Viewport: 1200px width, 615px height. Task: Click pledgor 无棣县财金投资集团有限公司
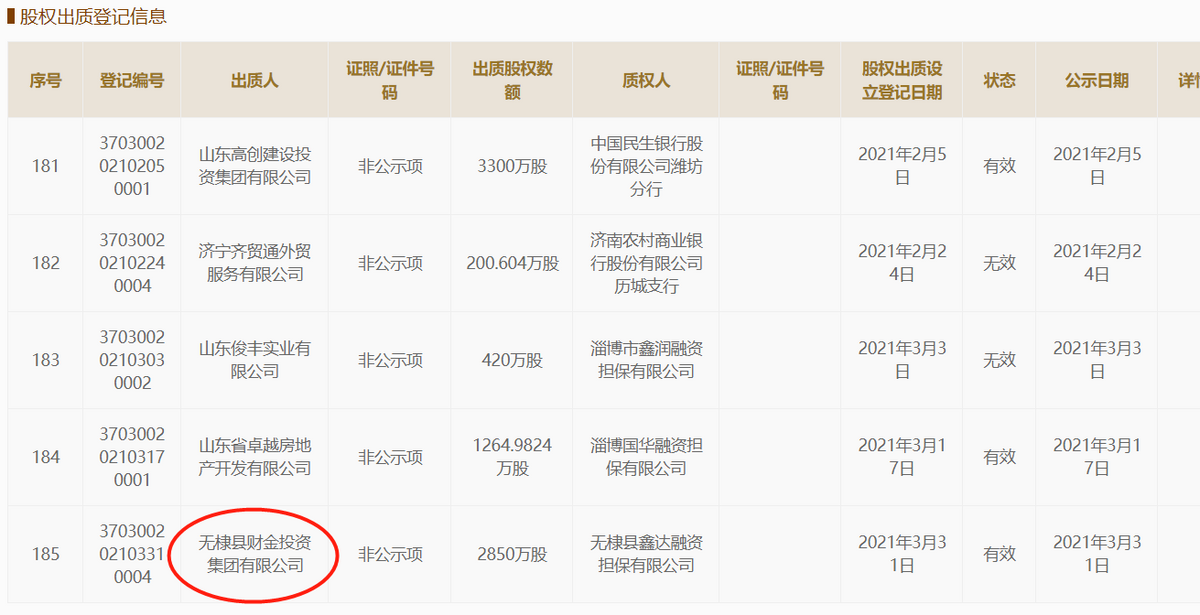[x=255, y=554]
